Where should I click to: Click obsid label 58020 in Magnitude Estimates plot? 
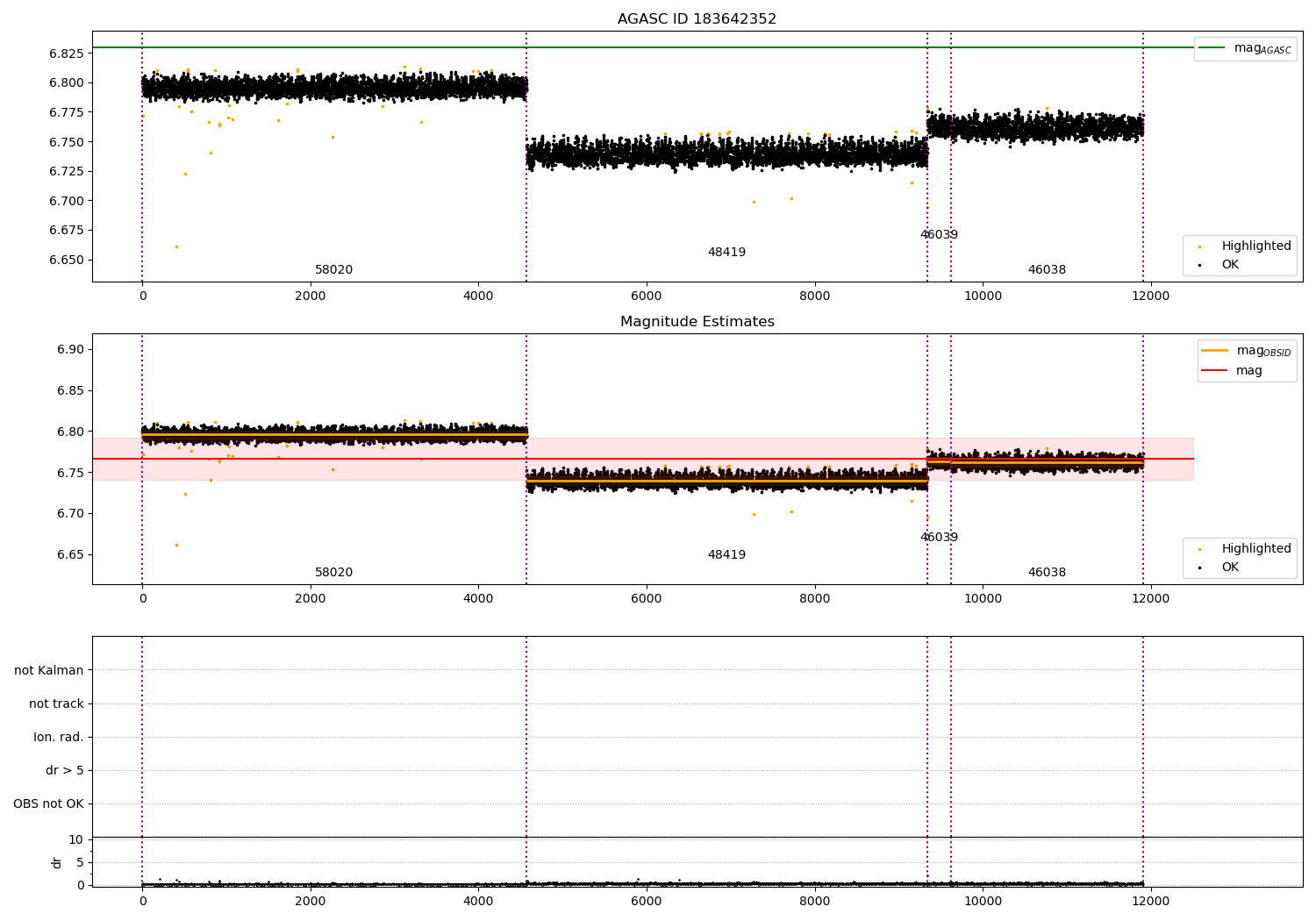coord(333,573)
